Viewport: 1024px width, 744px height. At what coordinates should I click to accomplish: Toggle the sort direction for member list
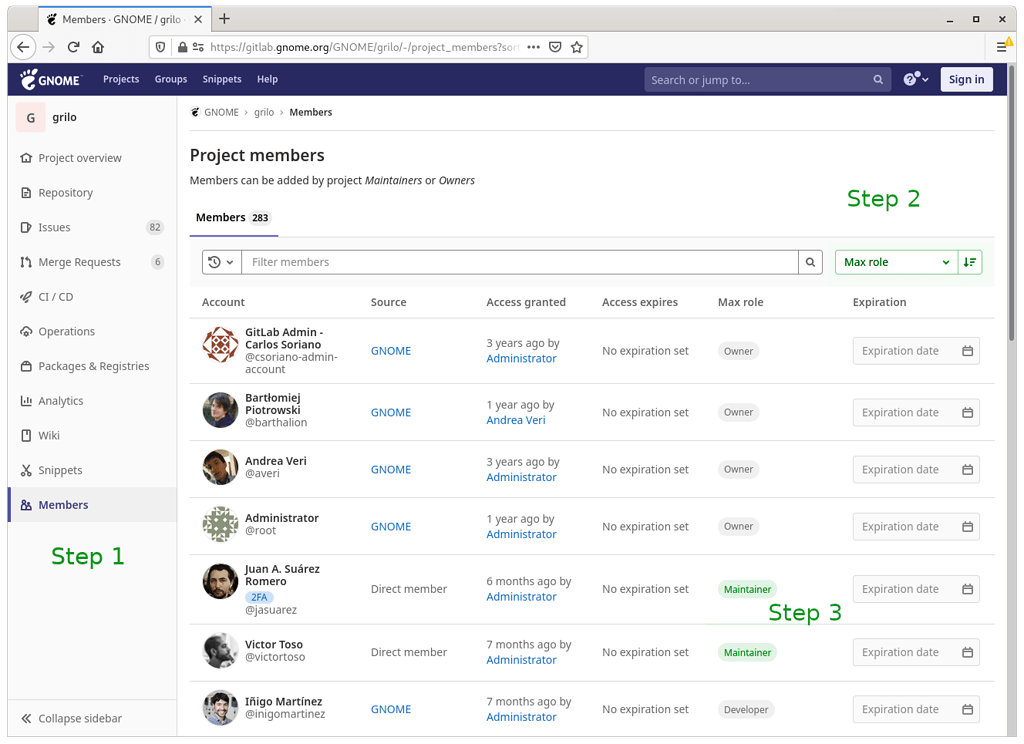(969, 261)
